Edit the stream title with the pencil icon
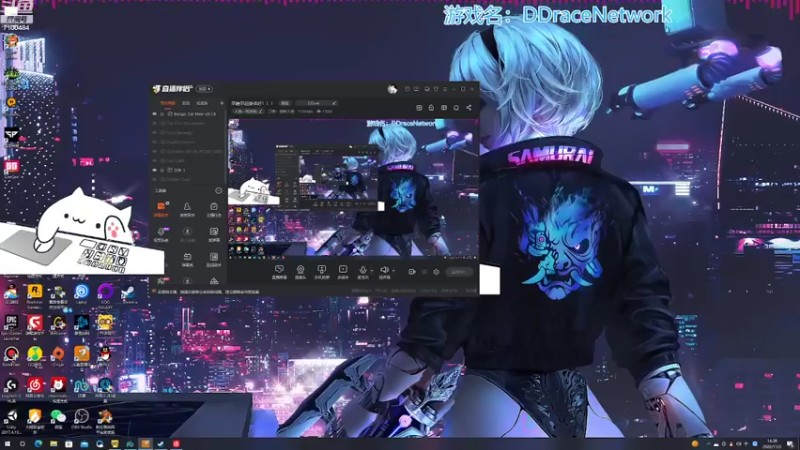 click(261, 111)
